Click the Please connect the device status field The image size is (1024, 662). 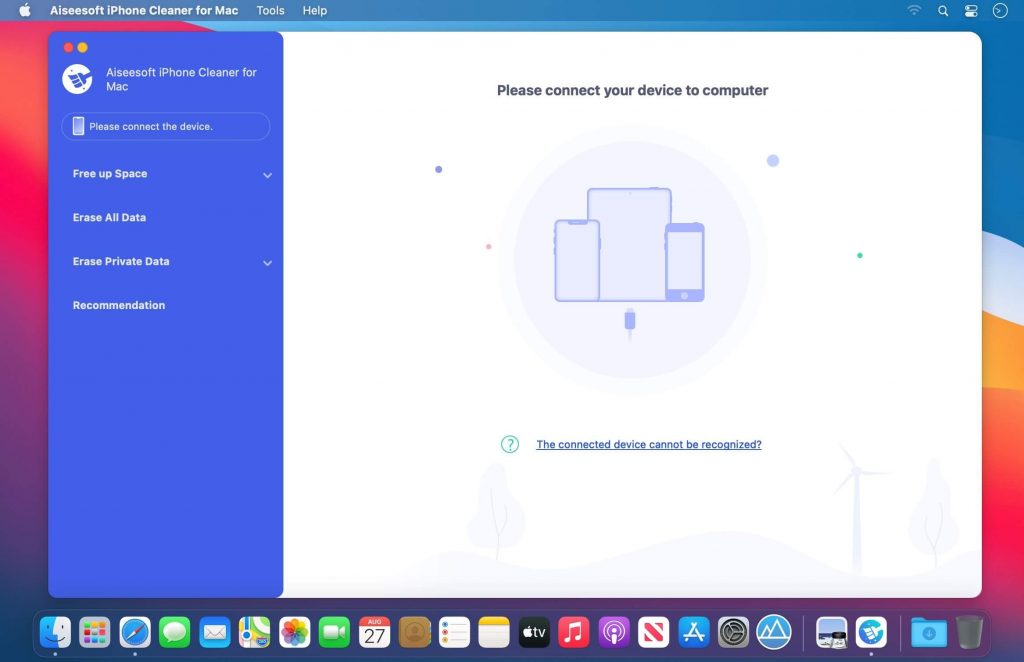pos(165,126)
